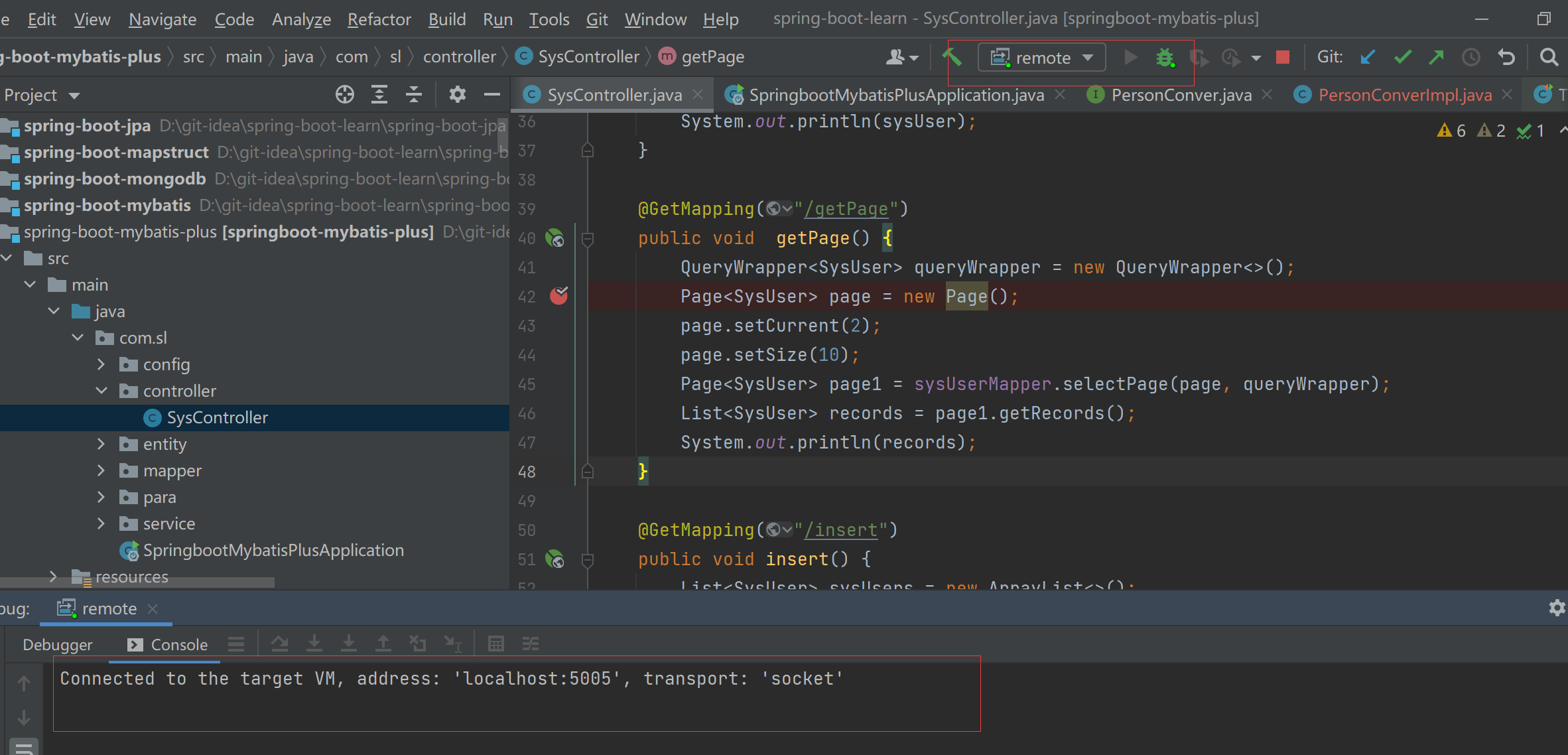
Task: Open Search Everywhere with the magnifier icon
Action: [1549, 57]
